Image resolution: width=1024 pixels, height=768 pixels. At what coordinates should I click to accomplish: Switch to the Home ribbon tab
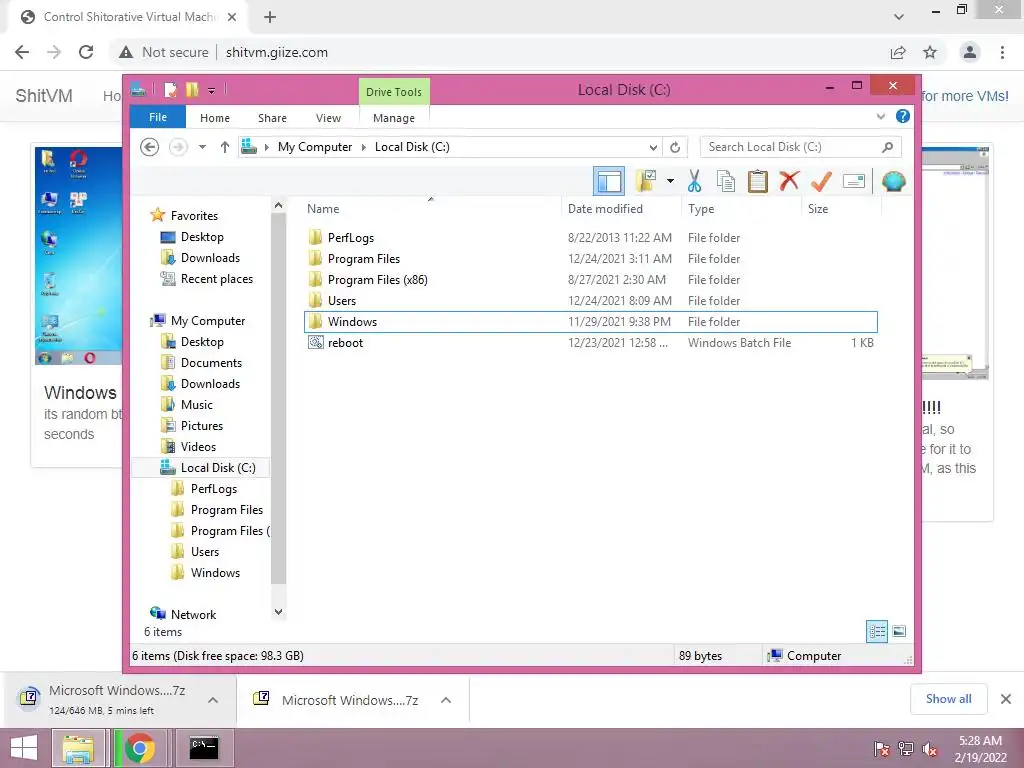215,118
